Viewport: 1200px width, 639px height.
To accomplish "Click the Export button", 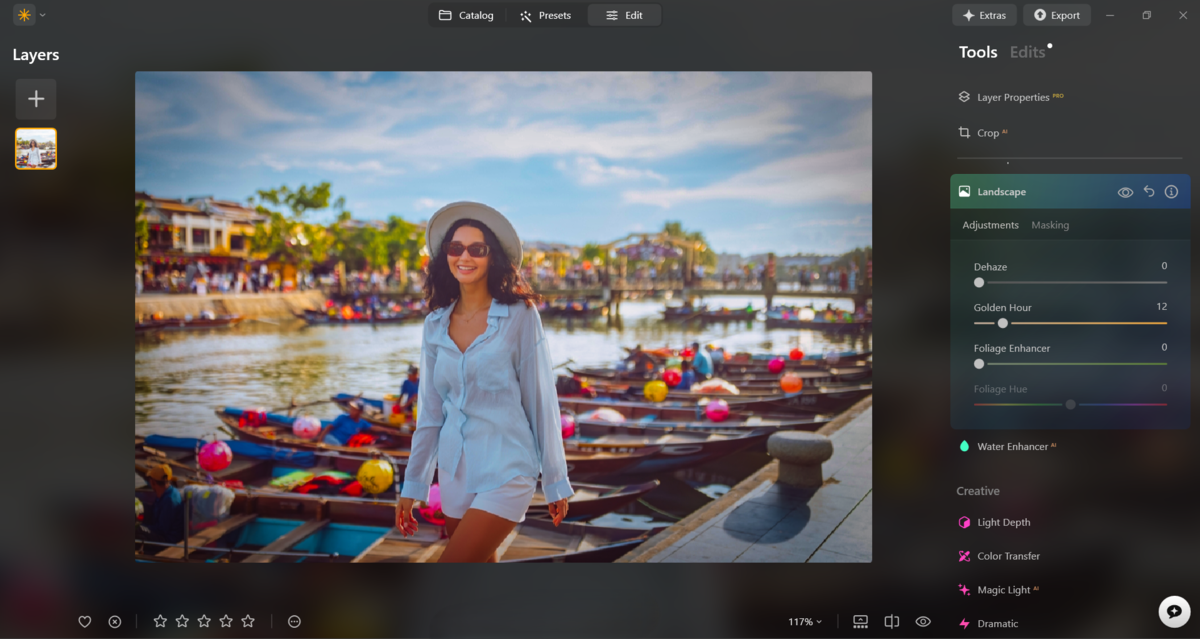I will pos(1057,15).
